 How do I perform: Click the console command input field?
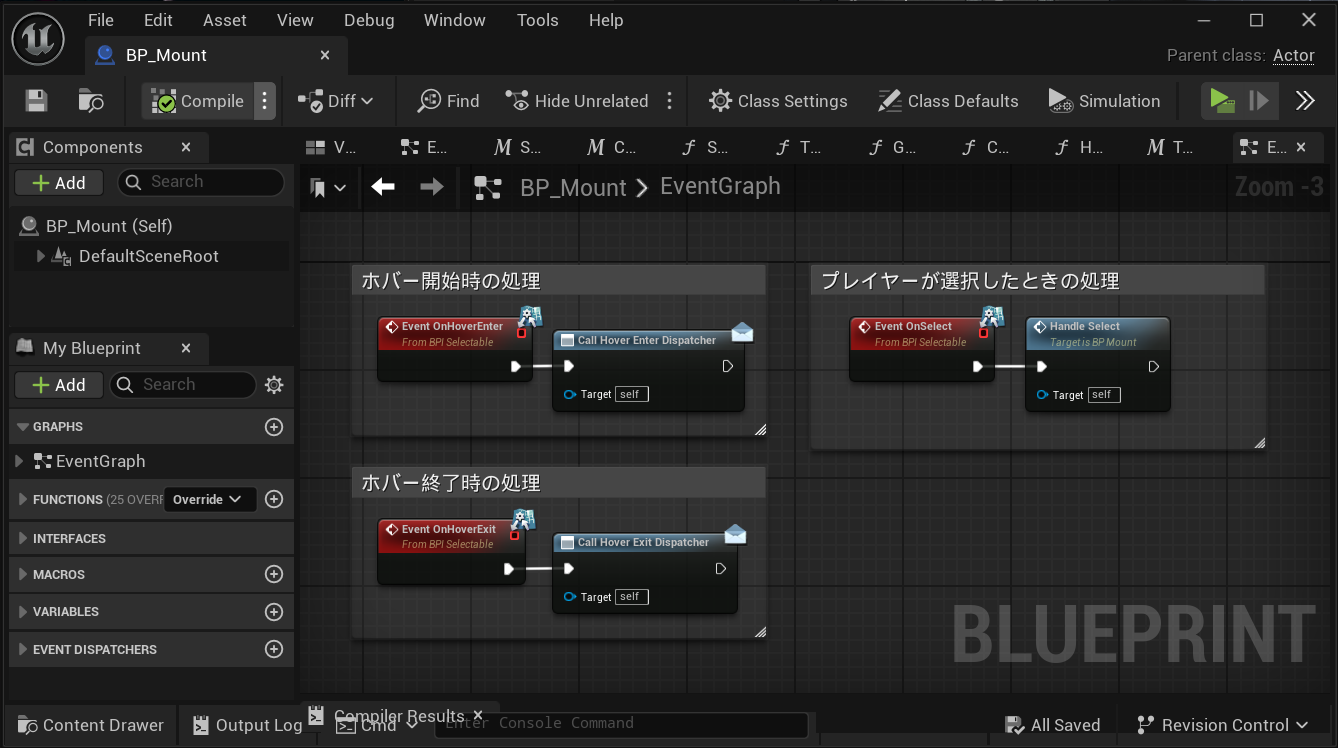pyautogui.click(x=622, y=724)
